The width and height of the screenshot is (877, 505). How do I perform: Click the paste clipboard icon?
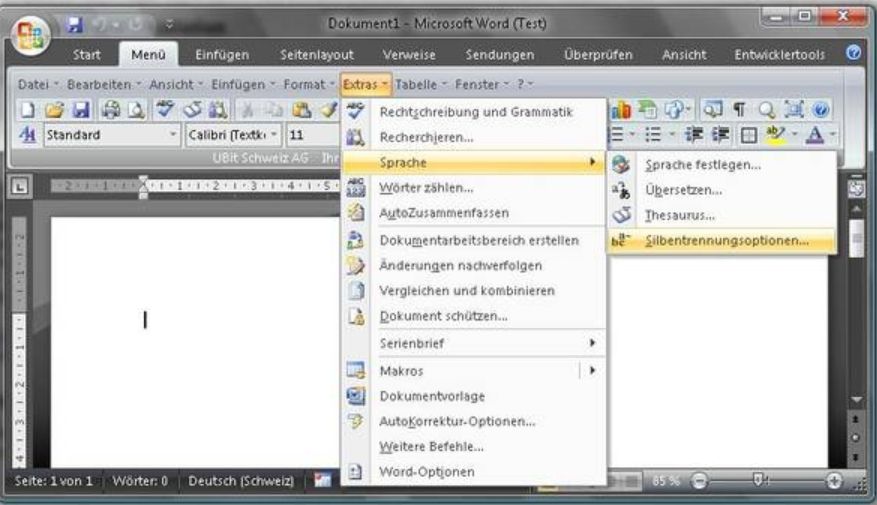301,110
